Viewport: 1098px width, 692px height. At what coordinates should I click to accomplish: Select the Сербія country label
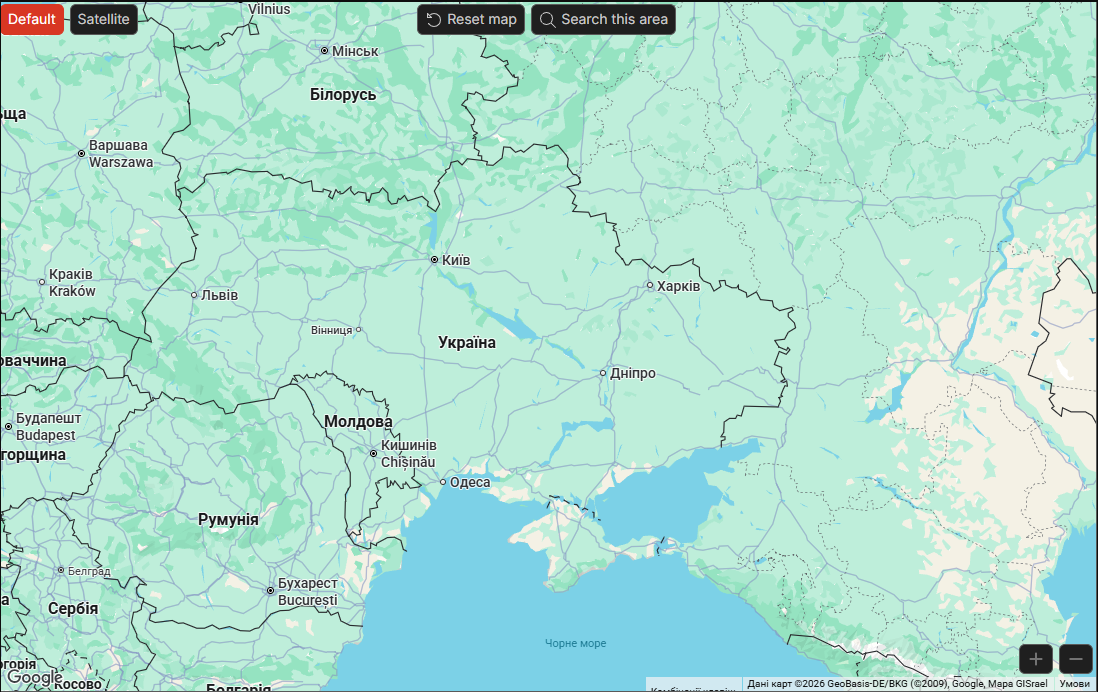click(x=73, y=609)
